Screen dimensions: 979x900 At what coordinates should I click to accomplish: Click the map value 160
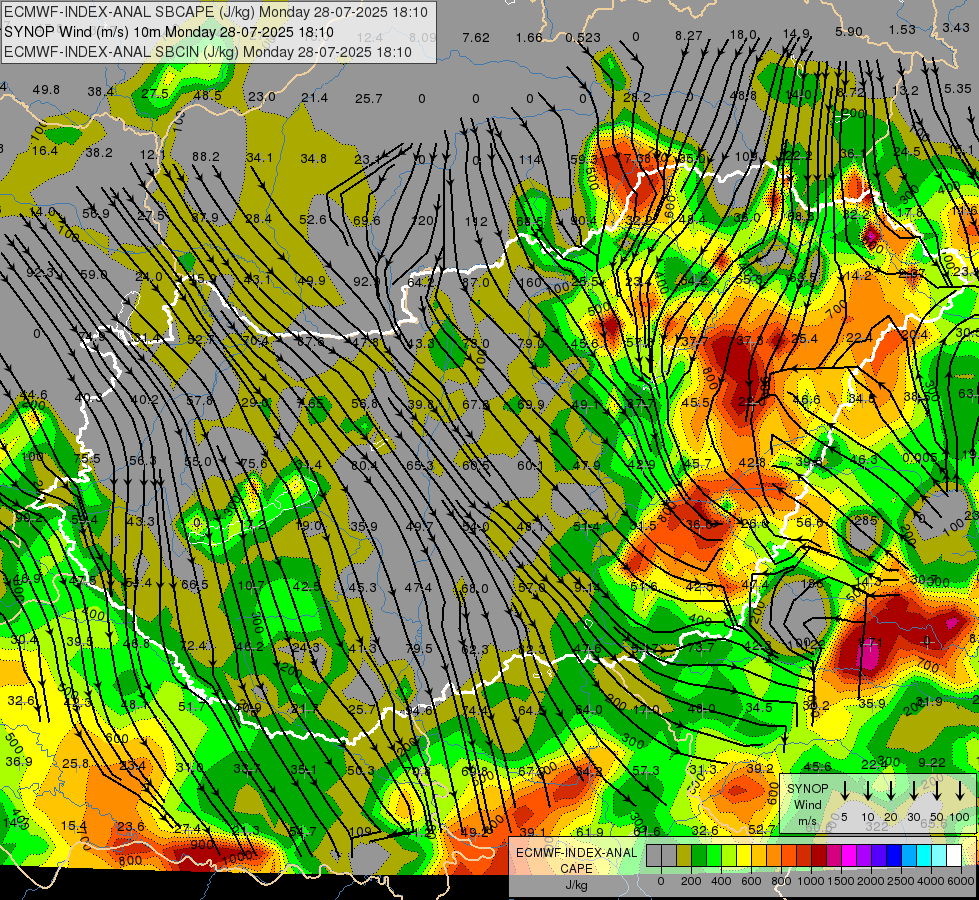click(529, 282)
